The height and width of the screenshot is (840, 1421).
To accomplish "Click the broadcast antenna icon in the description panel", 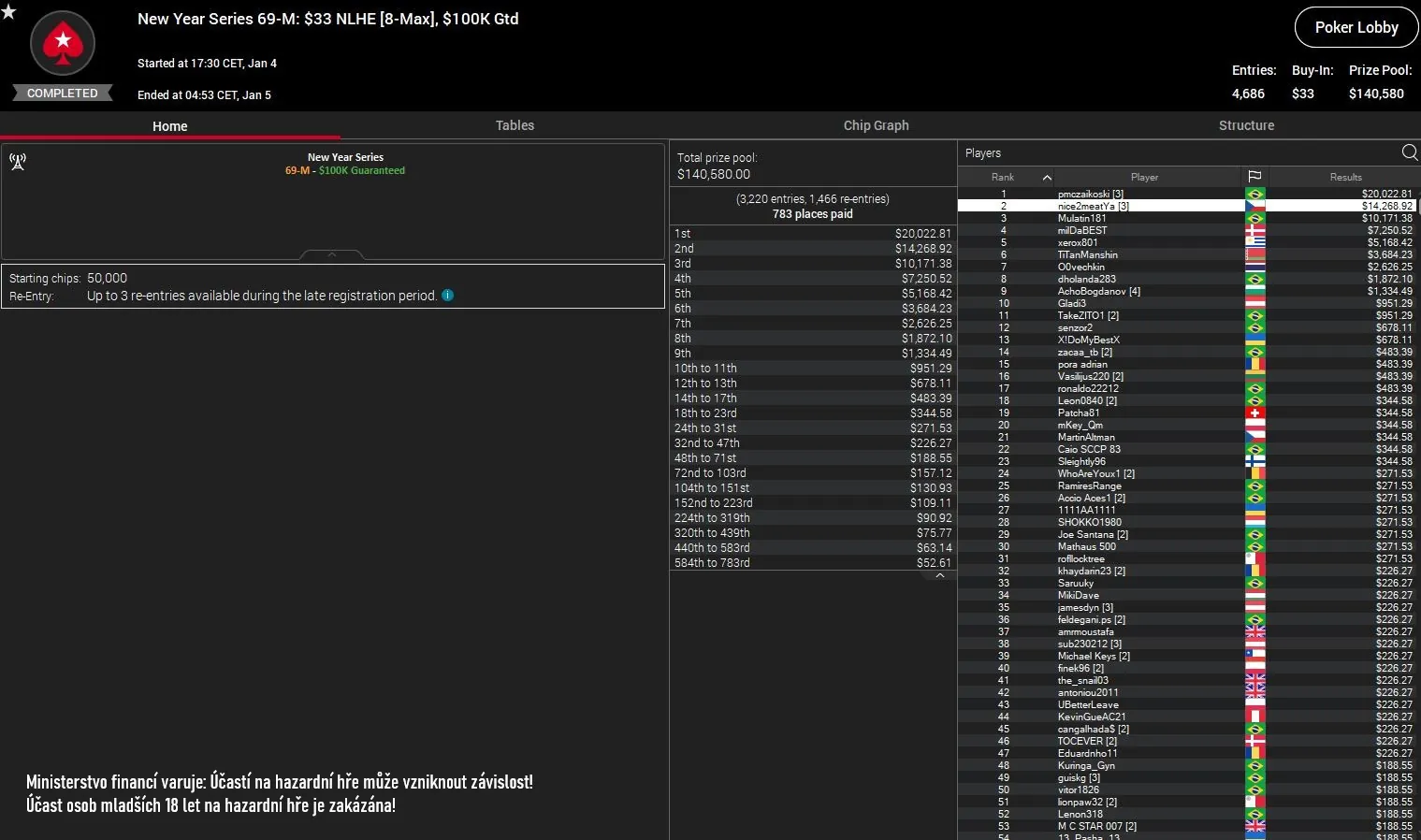I will pyautogui.click(x=19, y=161).
